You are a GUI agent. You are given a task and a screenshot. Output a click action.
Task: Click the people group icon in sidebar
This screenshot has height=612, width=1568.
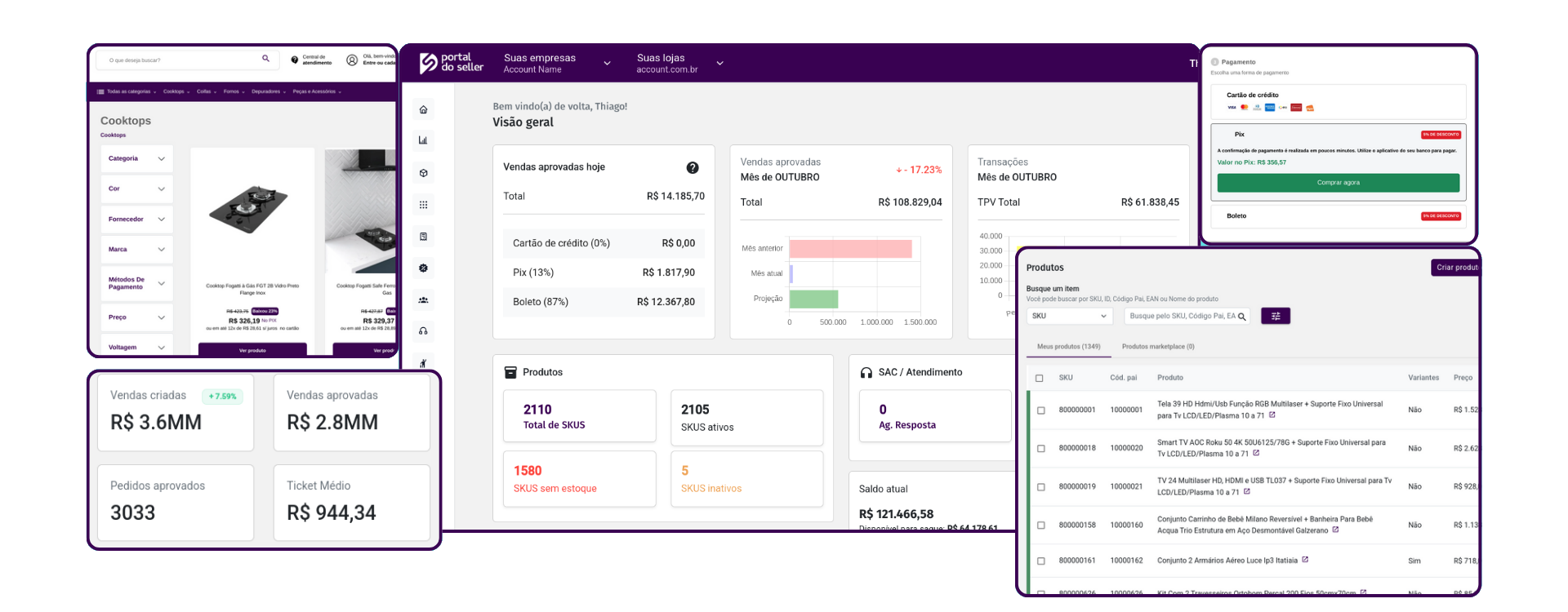coord(423,300)
